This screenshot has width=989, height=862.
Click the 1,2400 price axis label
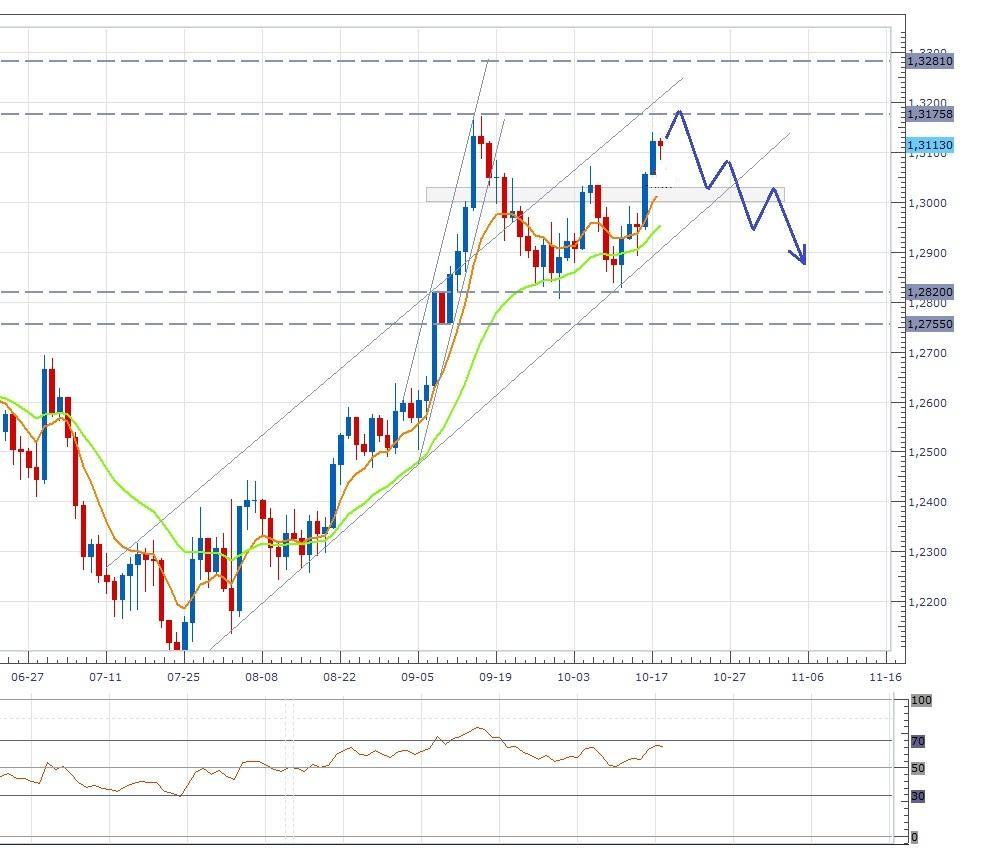tap(927, 503)
